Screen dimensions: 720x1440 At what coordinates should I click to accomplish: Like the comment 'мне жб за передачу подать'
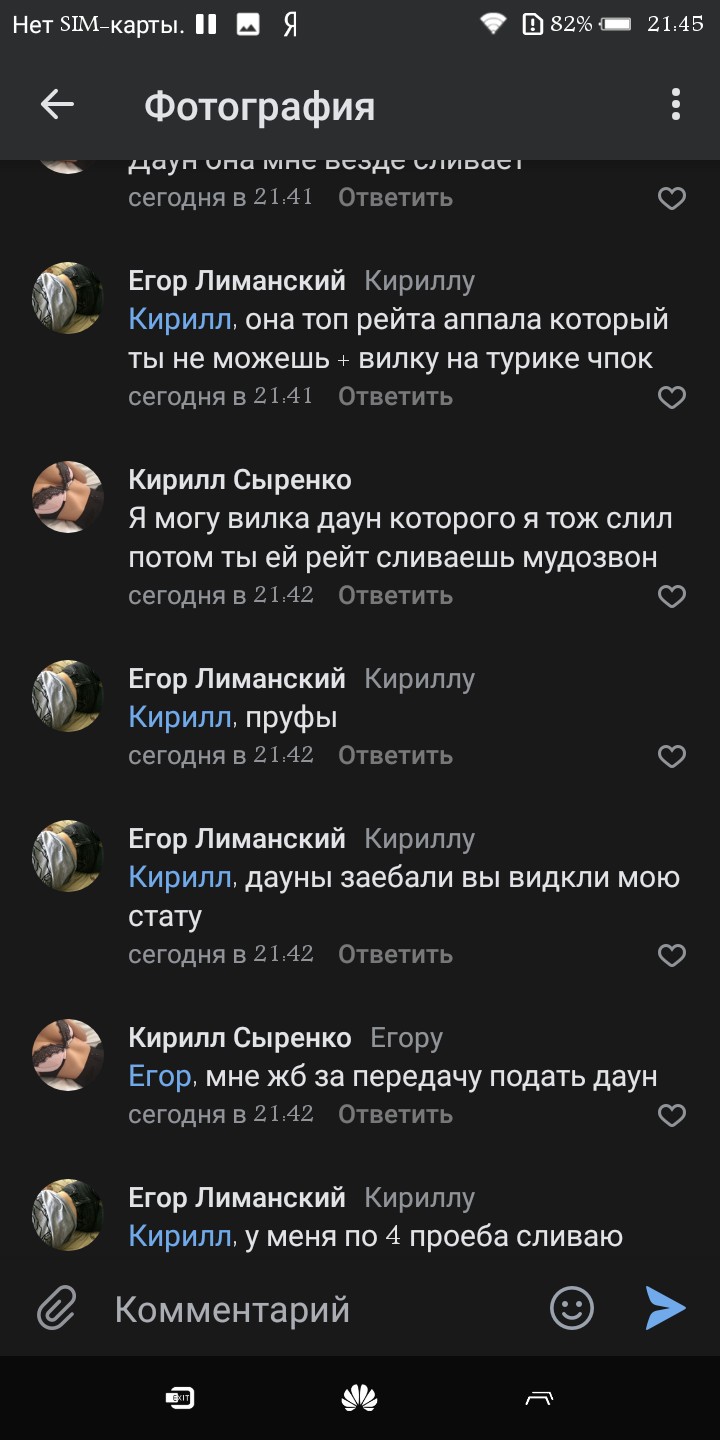[672, 1114]
